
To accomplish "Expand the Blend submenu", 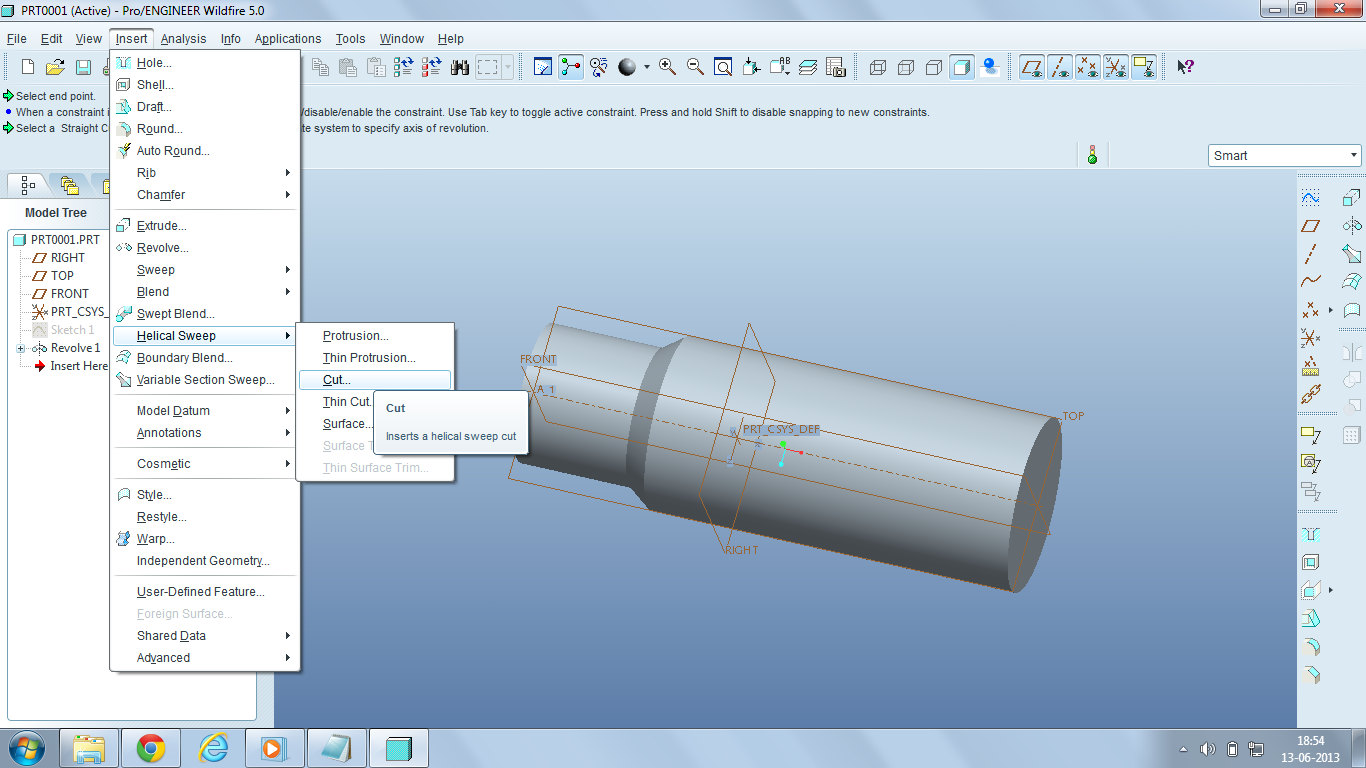I will point(205,292).
